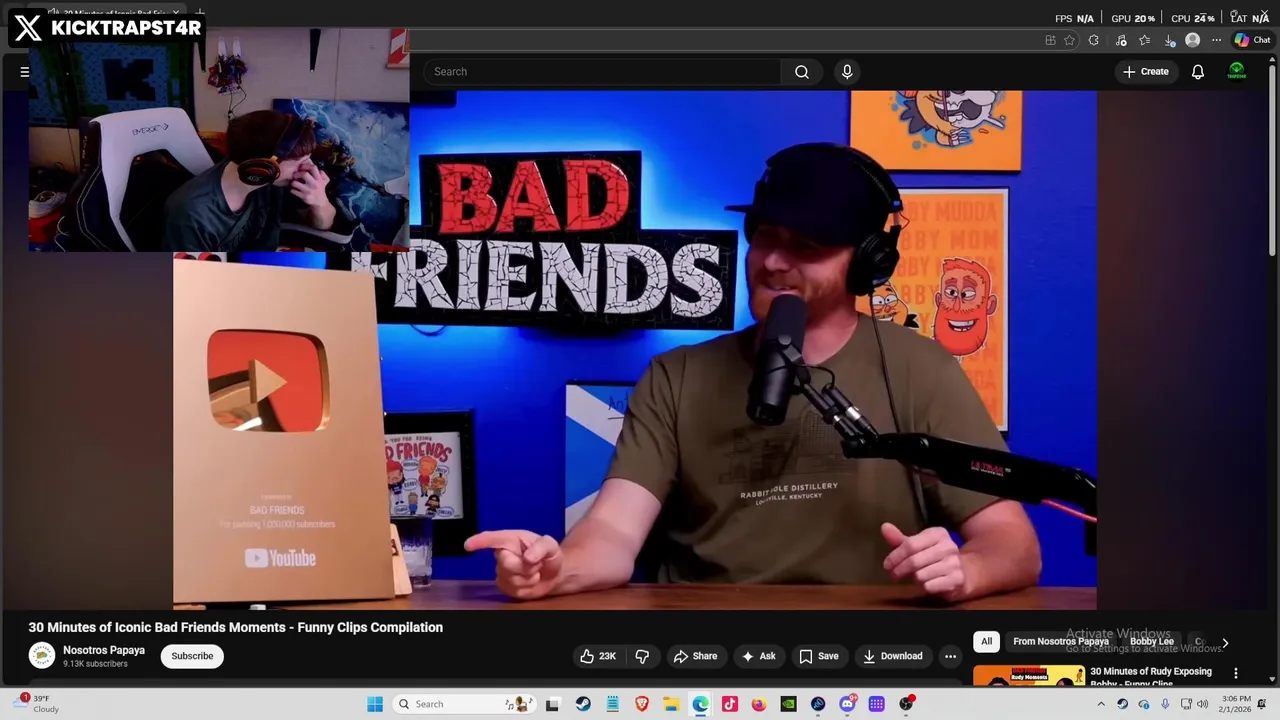The image size is (1280, 720).
Task: Open the volume speaker tray icon
Action: point(1203,704)
